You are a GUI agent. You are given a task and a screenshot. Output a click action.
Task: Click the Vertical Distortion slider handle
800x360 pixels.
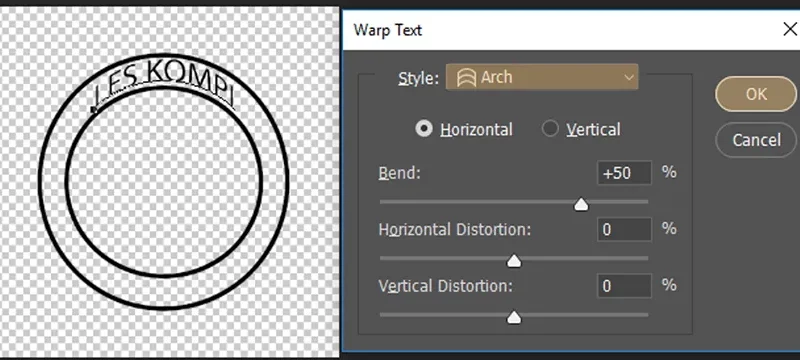(x=514, y=317)
